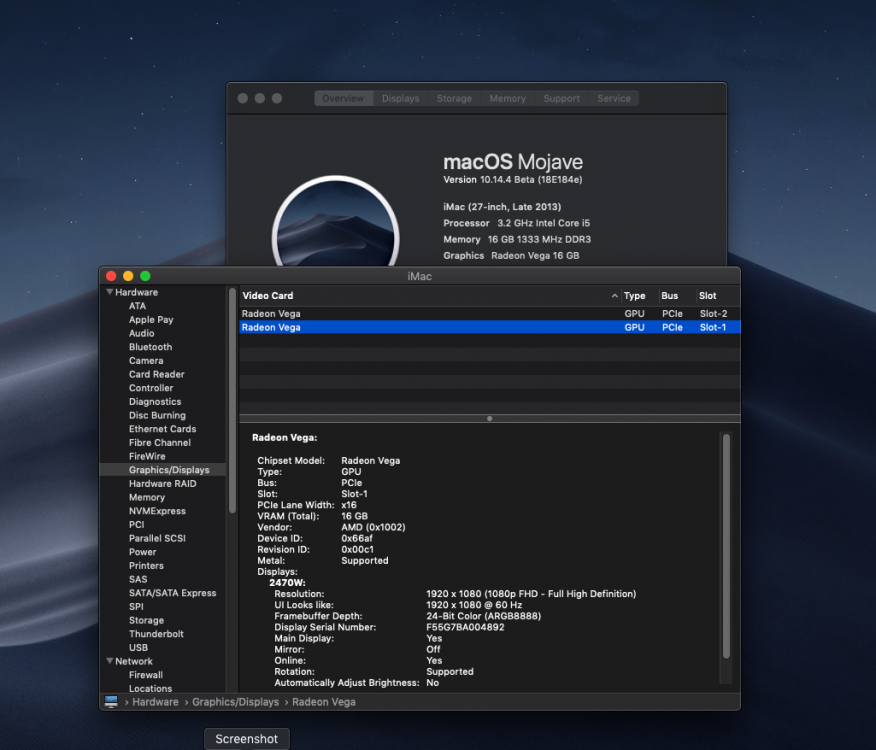
Task: Select Apple Pay in the sidebar
Action: [151, 320]
